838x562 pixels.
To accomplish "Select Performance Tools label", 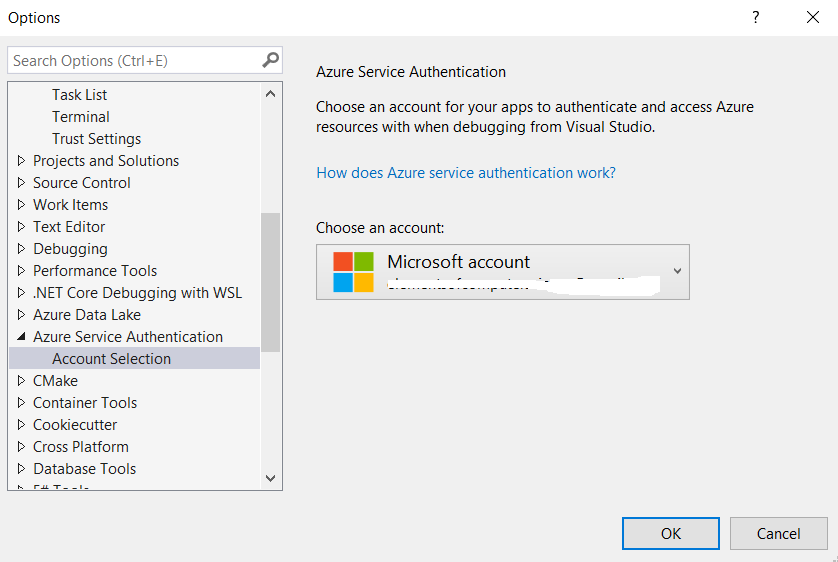I will (95, 271).
